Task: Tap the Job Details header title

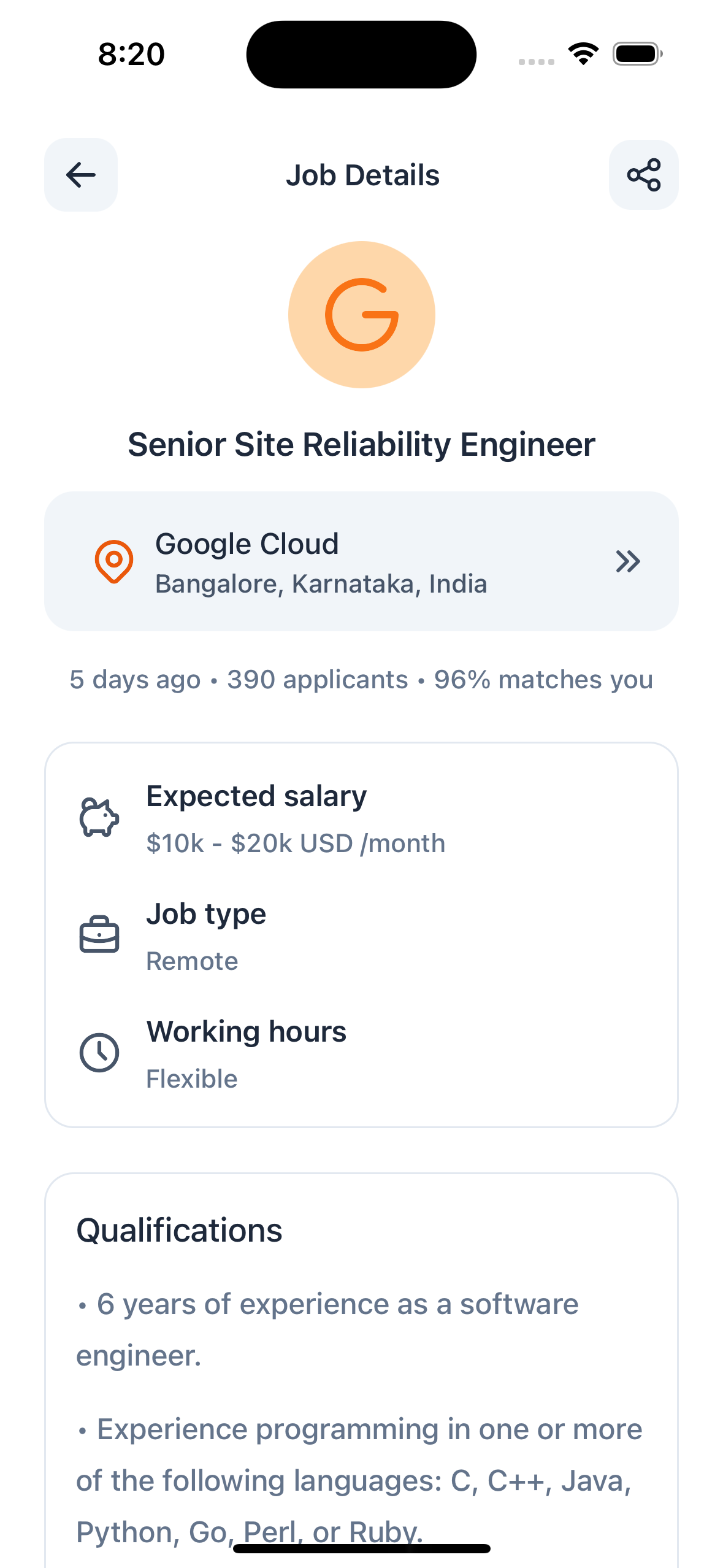Action: [x=362, y=175]
